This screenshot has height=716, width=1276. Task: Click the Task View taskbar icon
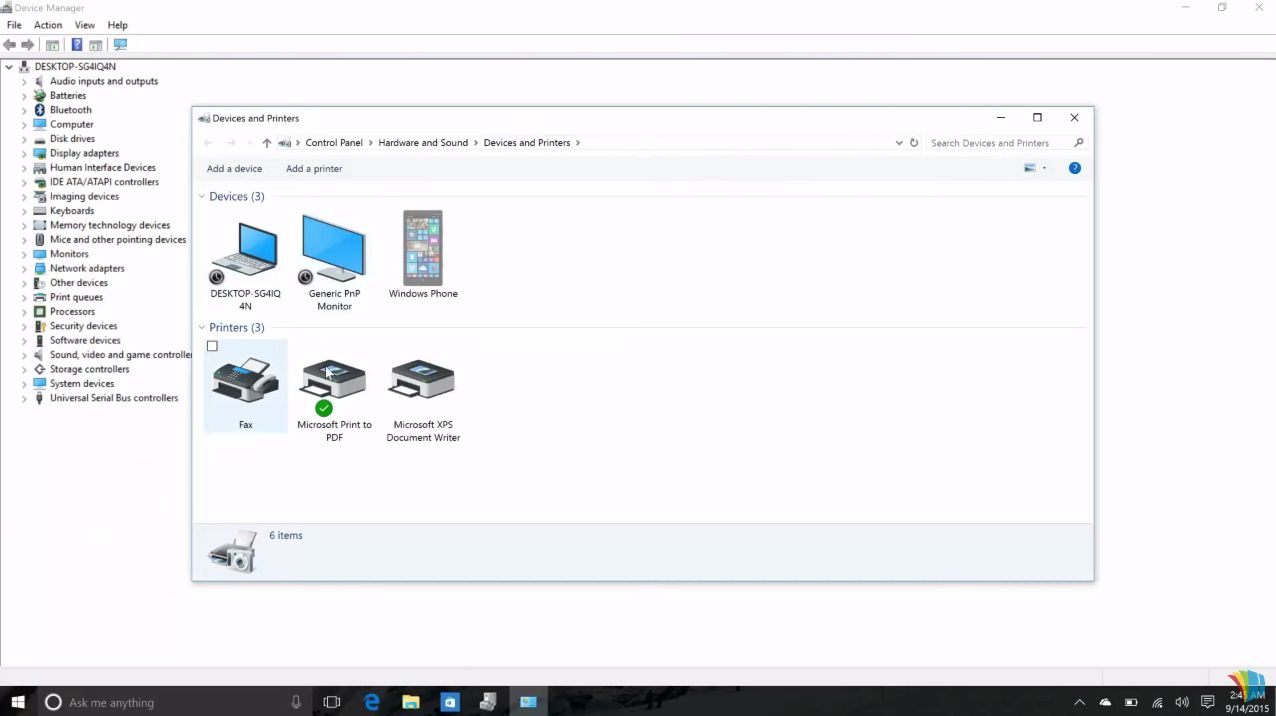(x=332, y=702)
